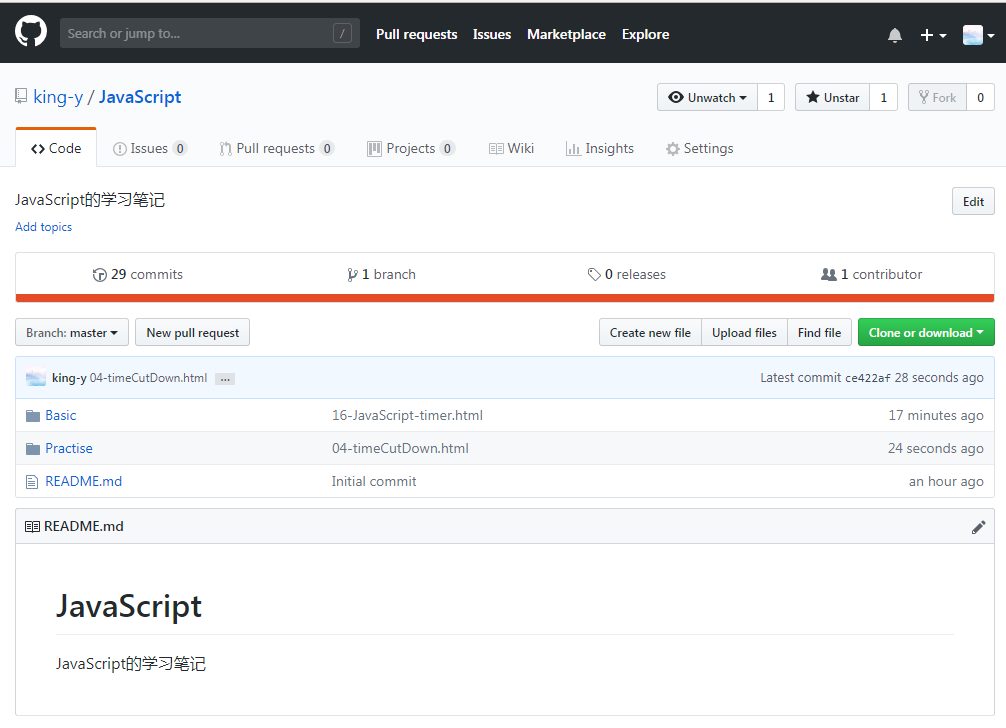Switch to the Issues tab

click(149, 149)
